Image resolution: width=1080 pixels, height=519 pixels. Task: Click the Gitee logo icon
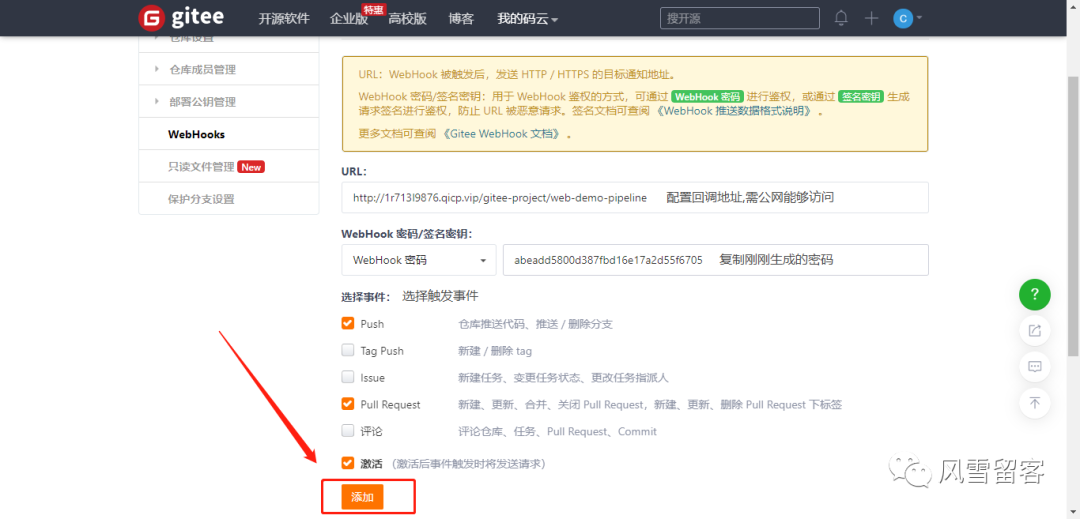point(151,18)
